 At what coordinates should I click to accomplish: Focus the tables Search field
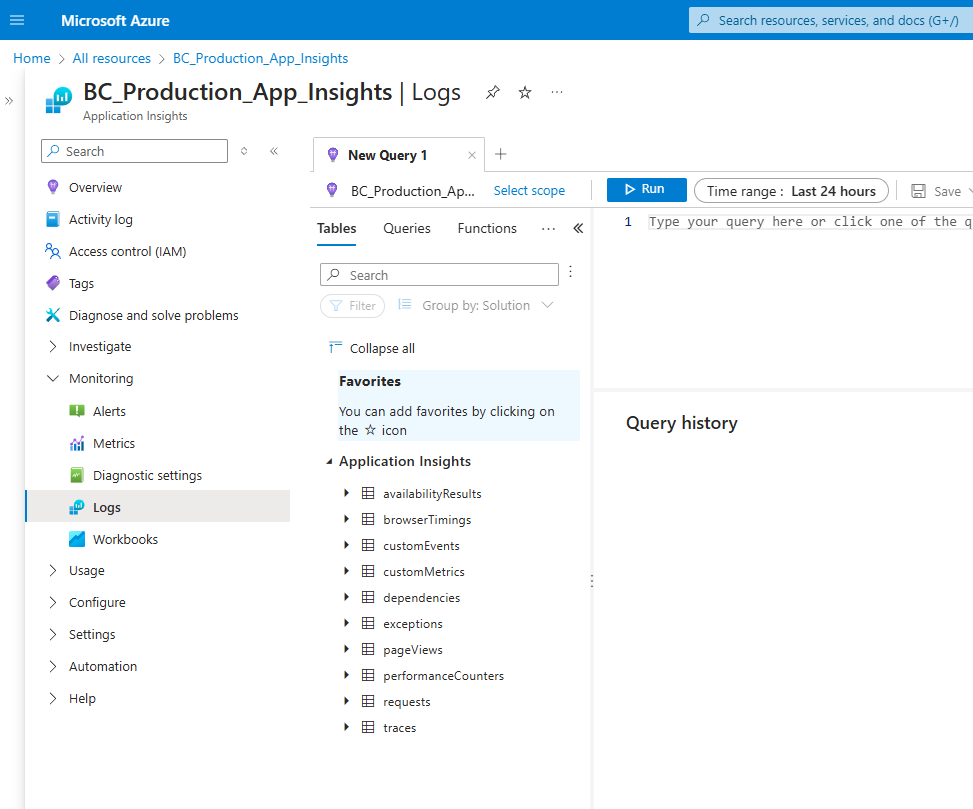(x=439, y=275)
